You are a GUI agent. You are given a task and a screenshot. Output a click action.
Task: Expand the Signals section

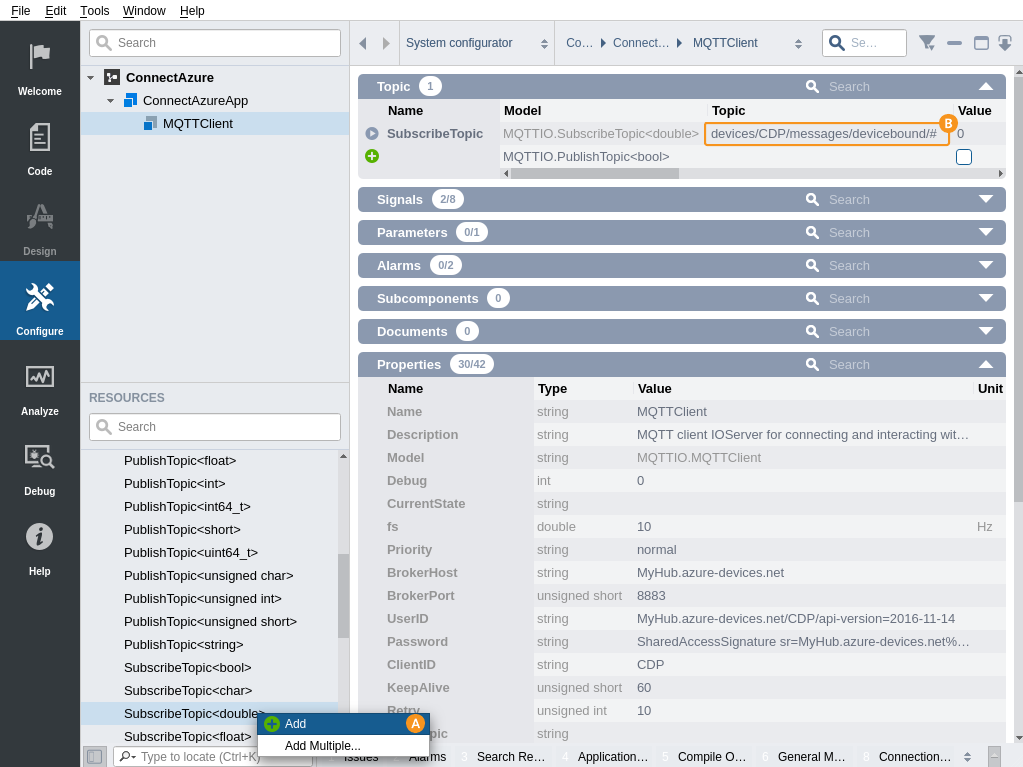pyautogui.click(x=985, y=199)
